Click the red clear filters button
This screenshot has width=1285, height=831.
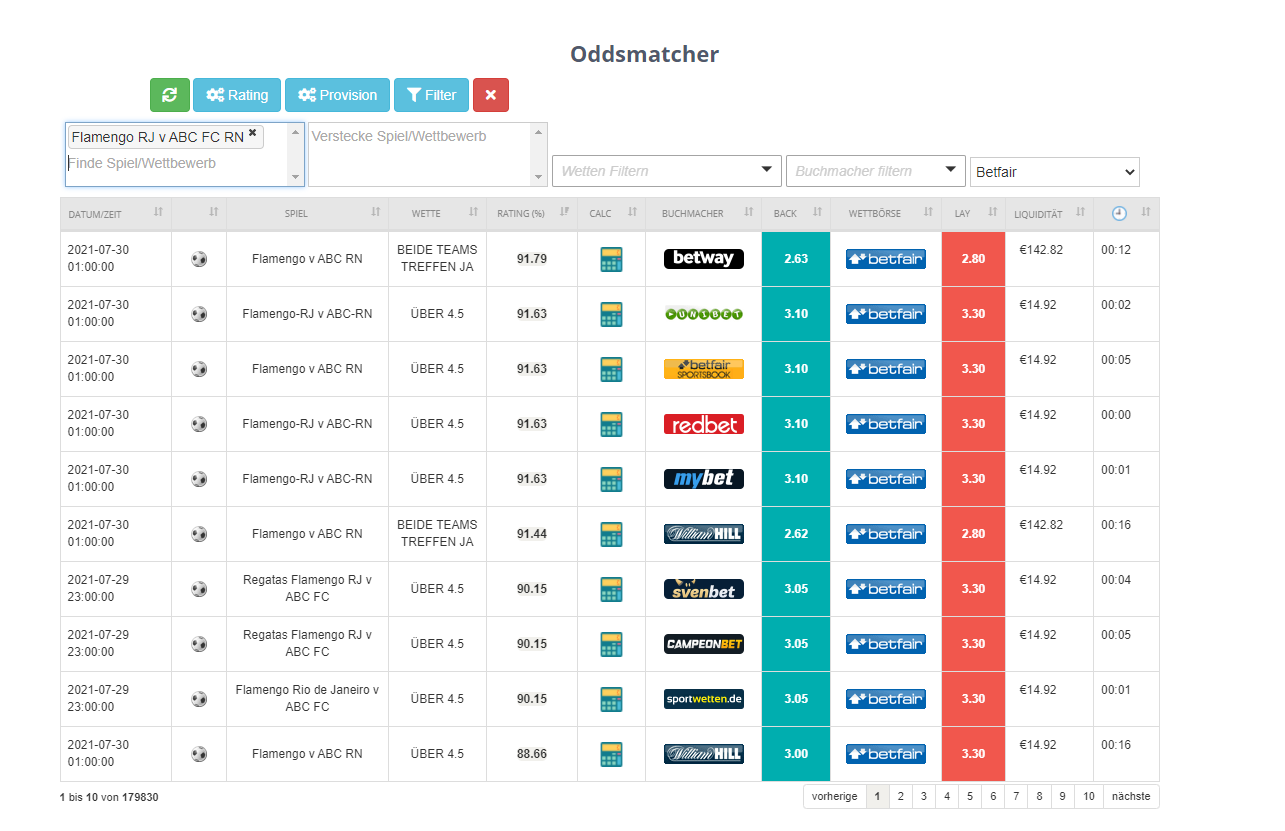[490, 95]
